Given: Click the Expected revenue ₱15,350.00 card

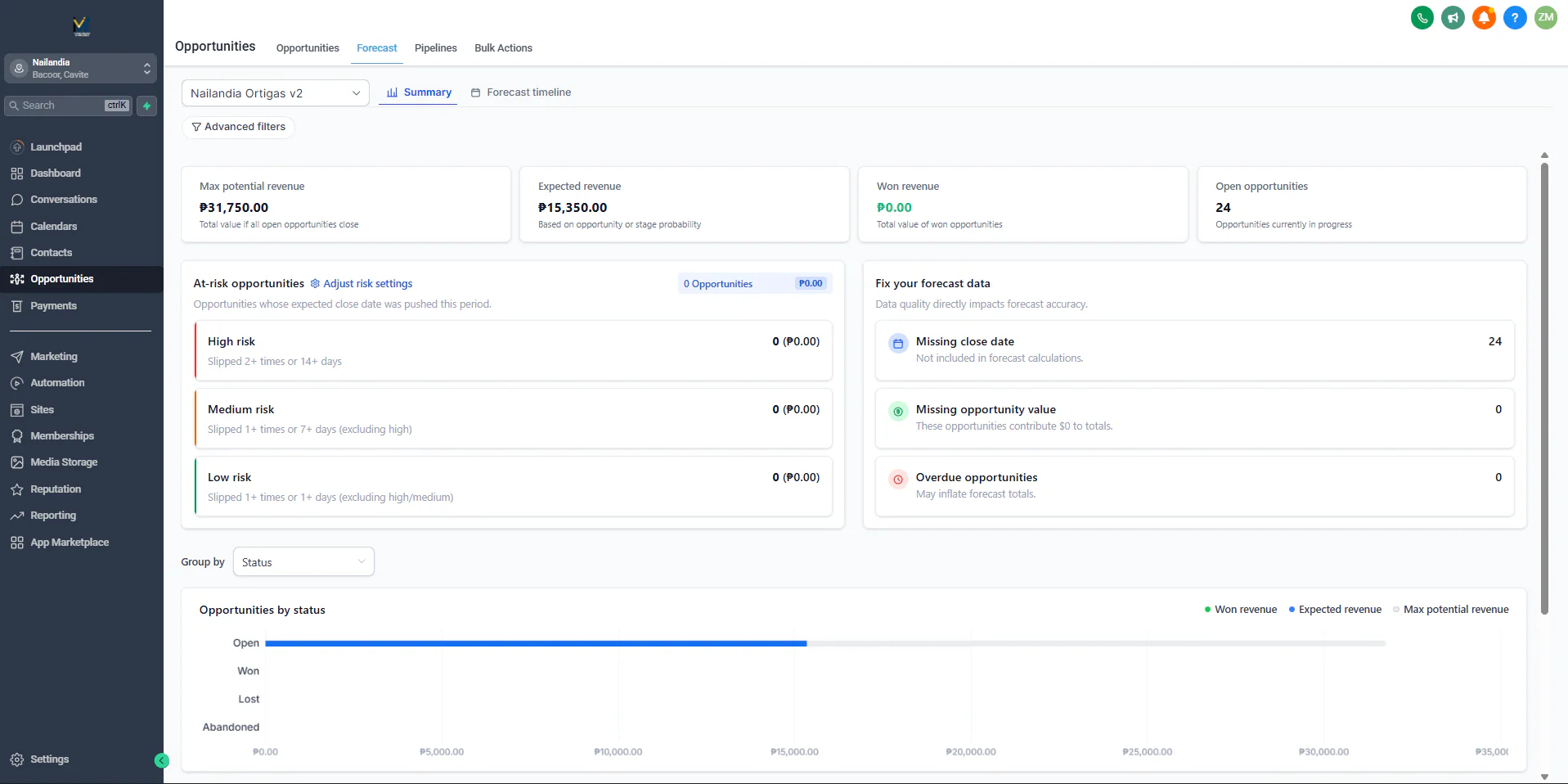Looking at the screenshot, I should pyautogui.click(x=685, y=205).
